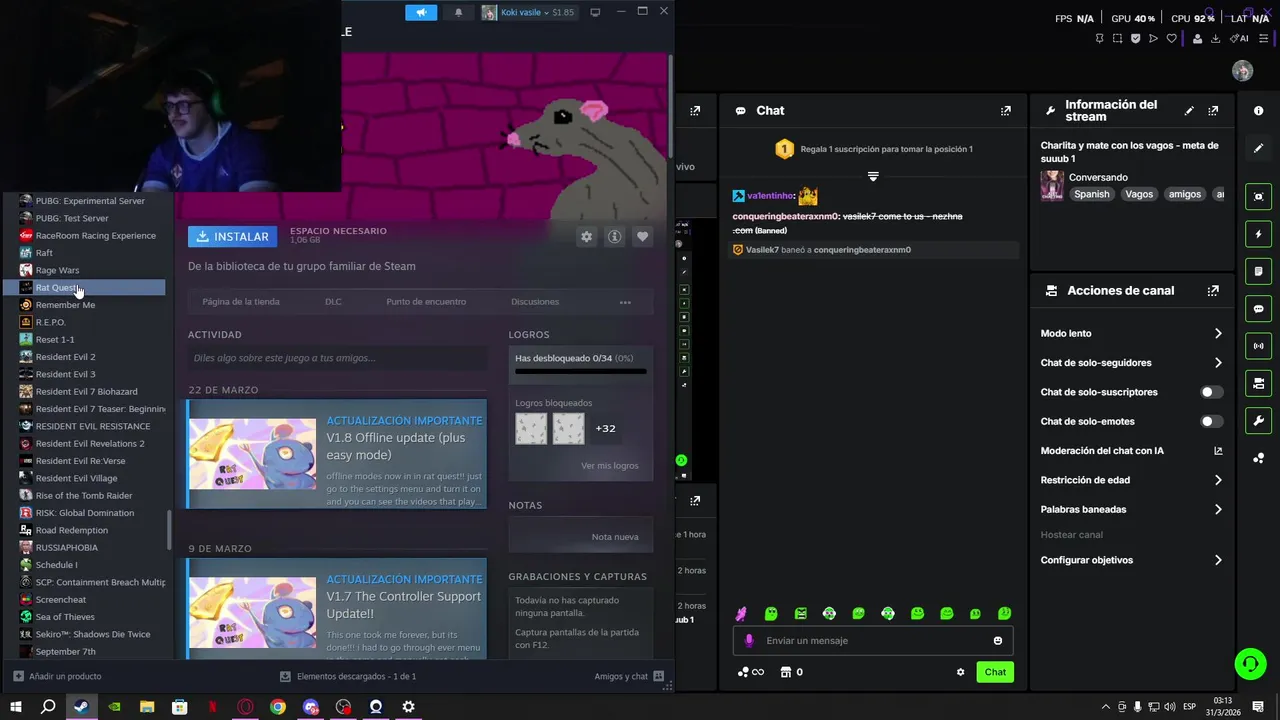The image size is (1280, 720).
Task: Pop out Información del stream panel
Action: pyautogui.click(x=1213, y=111)
